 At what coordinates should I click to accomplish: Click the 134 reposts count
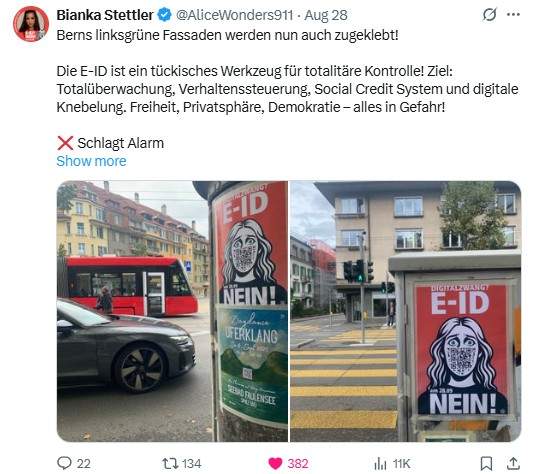(x=192, y=464)
